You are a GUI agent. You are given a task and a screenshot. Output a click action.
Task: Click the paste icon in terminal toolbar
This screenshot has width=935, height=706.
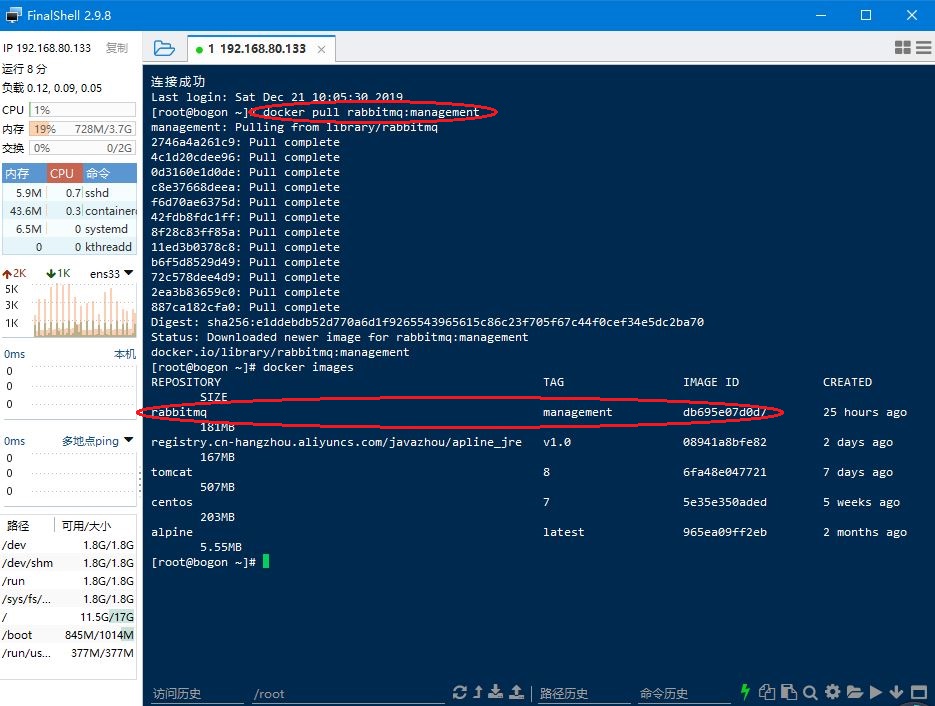coord(788,692)
